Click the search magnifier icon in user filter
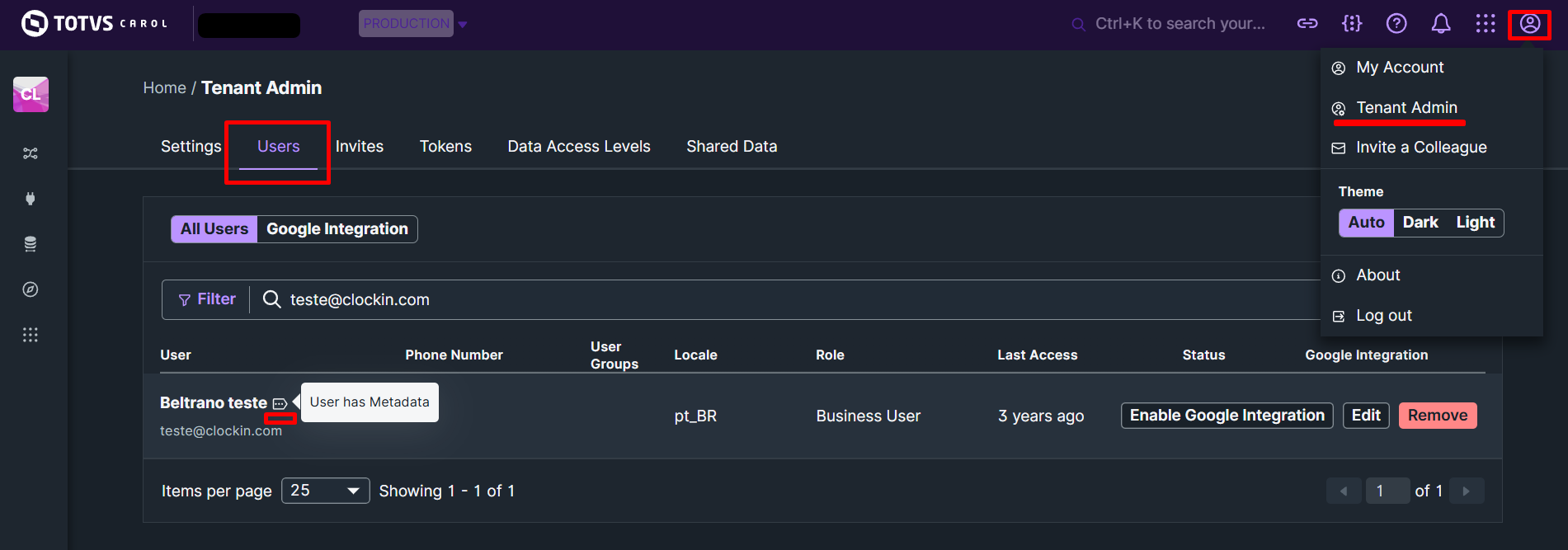 (271, 299)
